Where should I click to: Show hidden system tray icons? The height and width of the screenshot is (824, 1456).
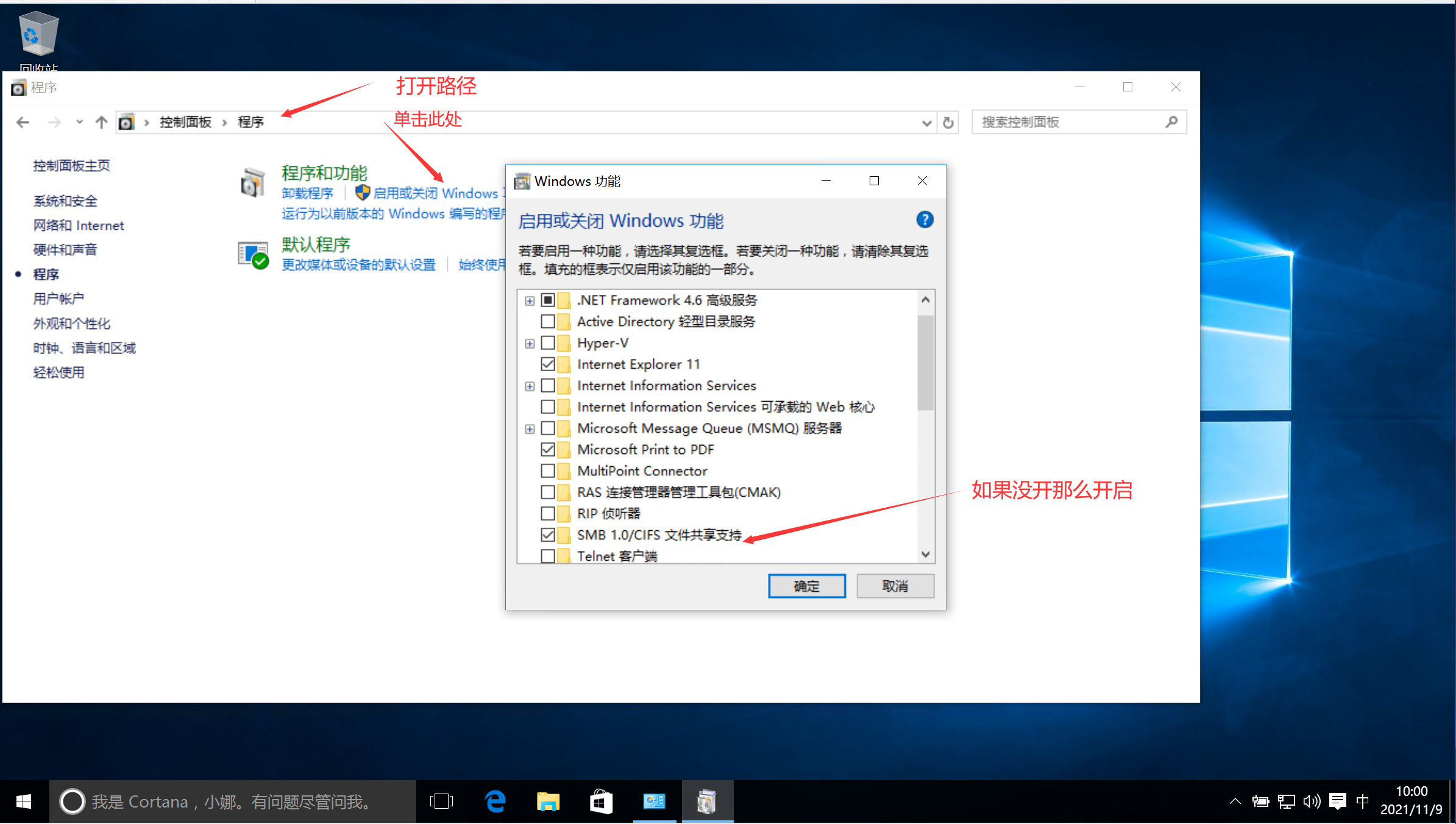(1235, 801)
